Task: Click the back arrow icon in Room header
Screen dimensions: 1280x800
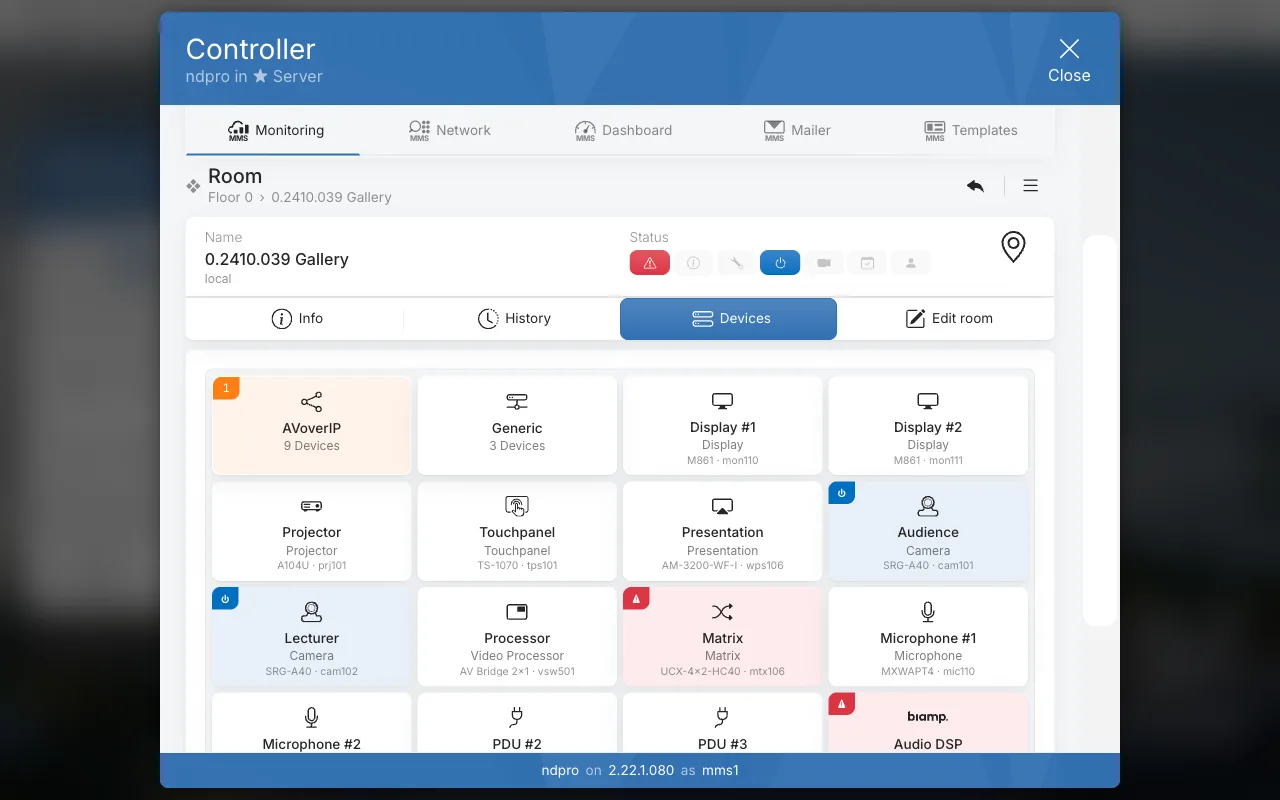Action: (975, 186)
